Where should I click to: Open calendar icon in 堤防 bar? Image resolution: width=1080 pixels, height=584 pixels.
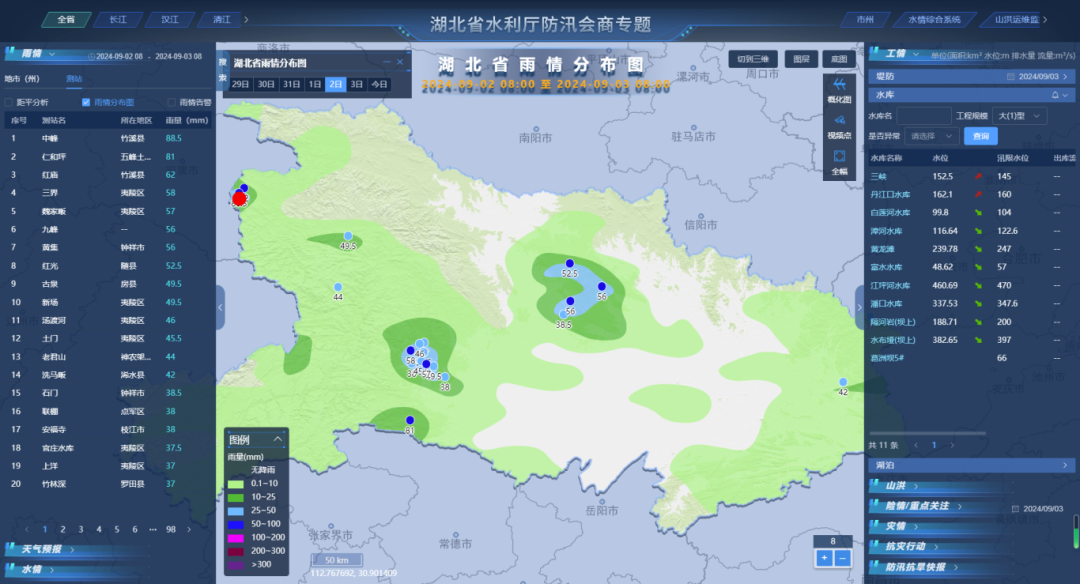point(1010,76)
